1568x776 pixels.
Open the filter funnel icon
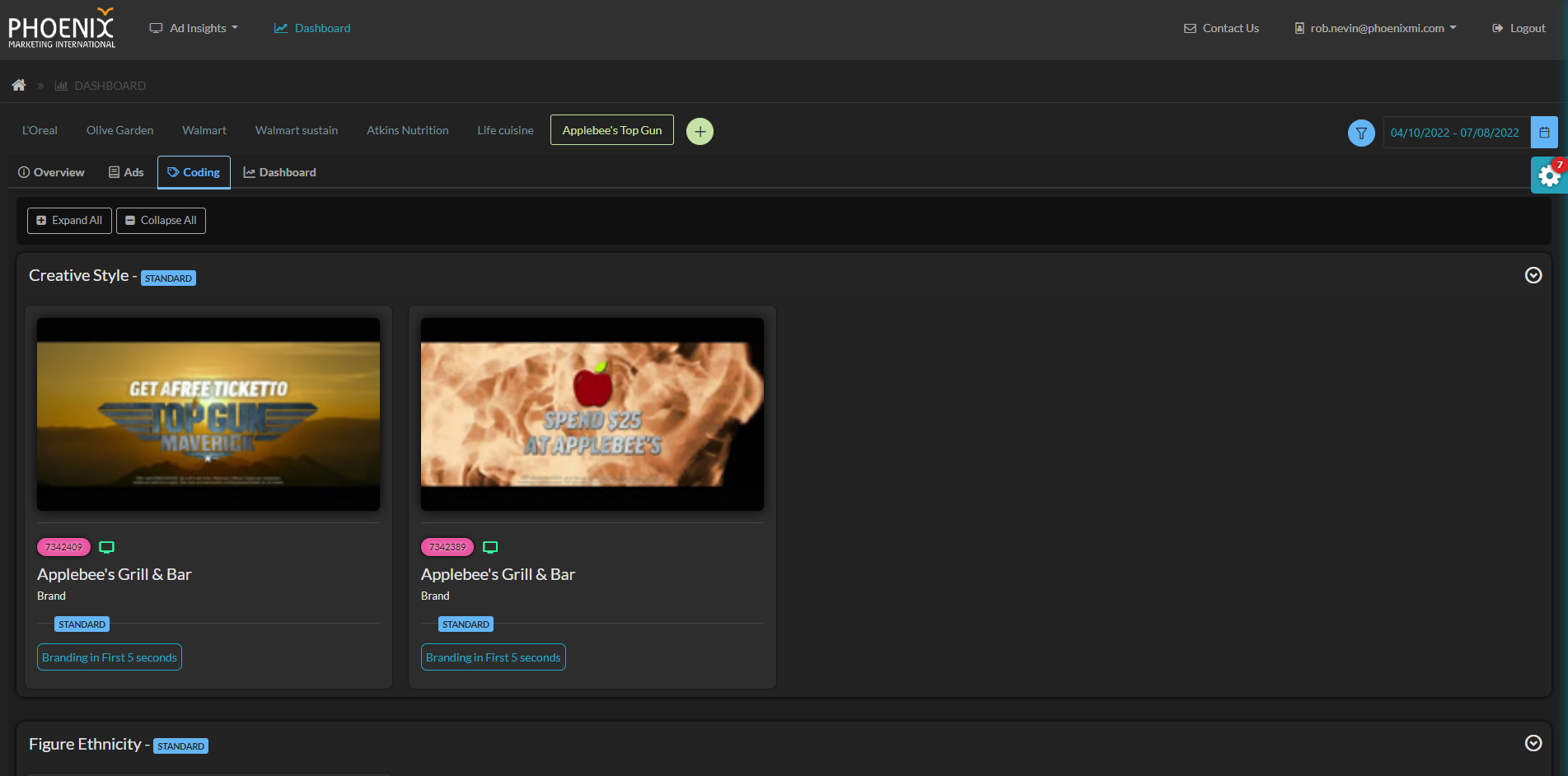(x=1361, y=133)
